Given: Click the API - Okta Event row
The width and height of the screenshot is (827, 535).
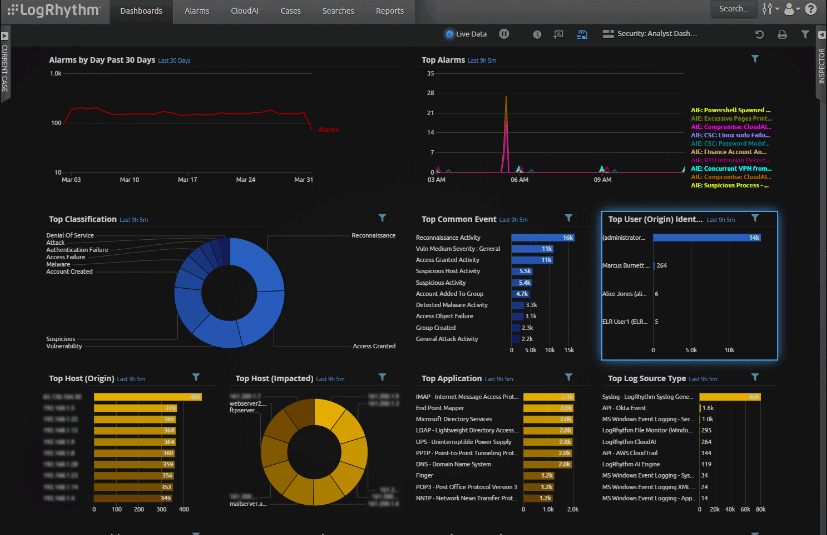Looking at the screenshot, I should pos(658,408).
